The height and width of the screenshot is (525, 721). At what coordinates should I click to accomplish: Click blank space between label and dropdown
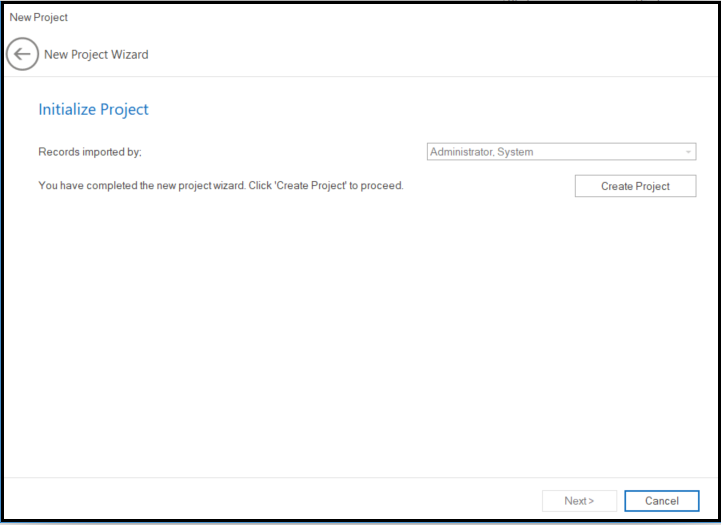290,152
